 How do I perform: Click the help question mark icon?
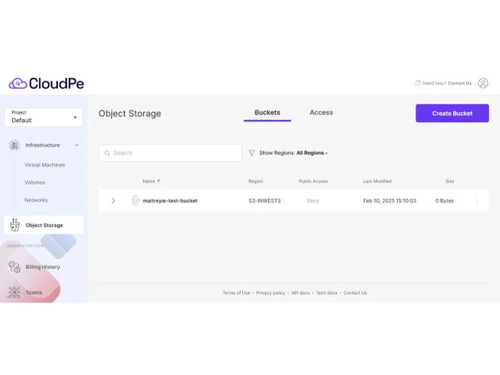coord(418,83)
